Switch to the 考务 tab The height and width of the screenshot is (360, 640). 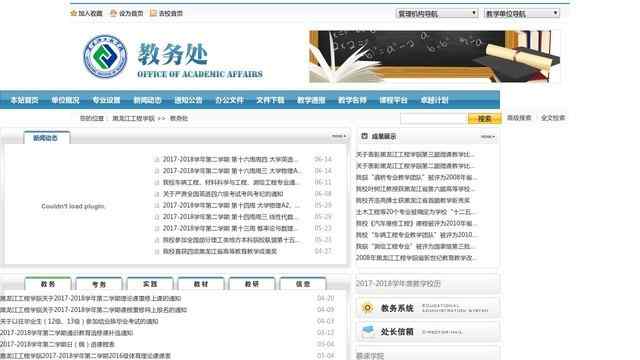point(99,284)
